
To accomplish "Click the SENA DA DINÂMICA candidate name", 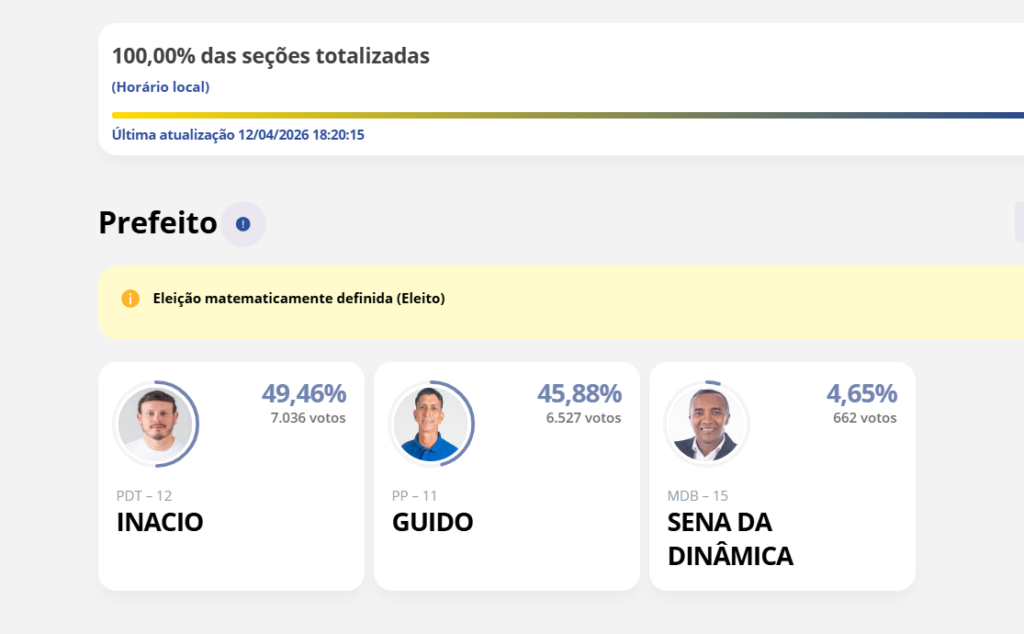I will (730, 539).
